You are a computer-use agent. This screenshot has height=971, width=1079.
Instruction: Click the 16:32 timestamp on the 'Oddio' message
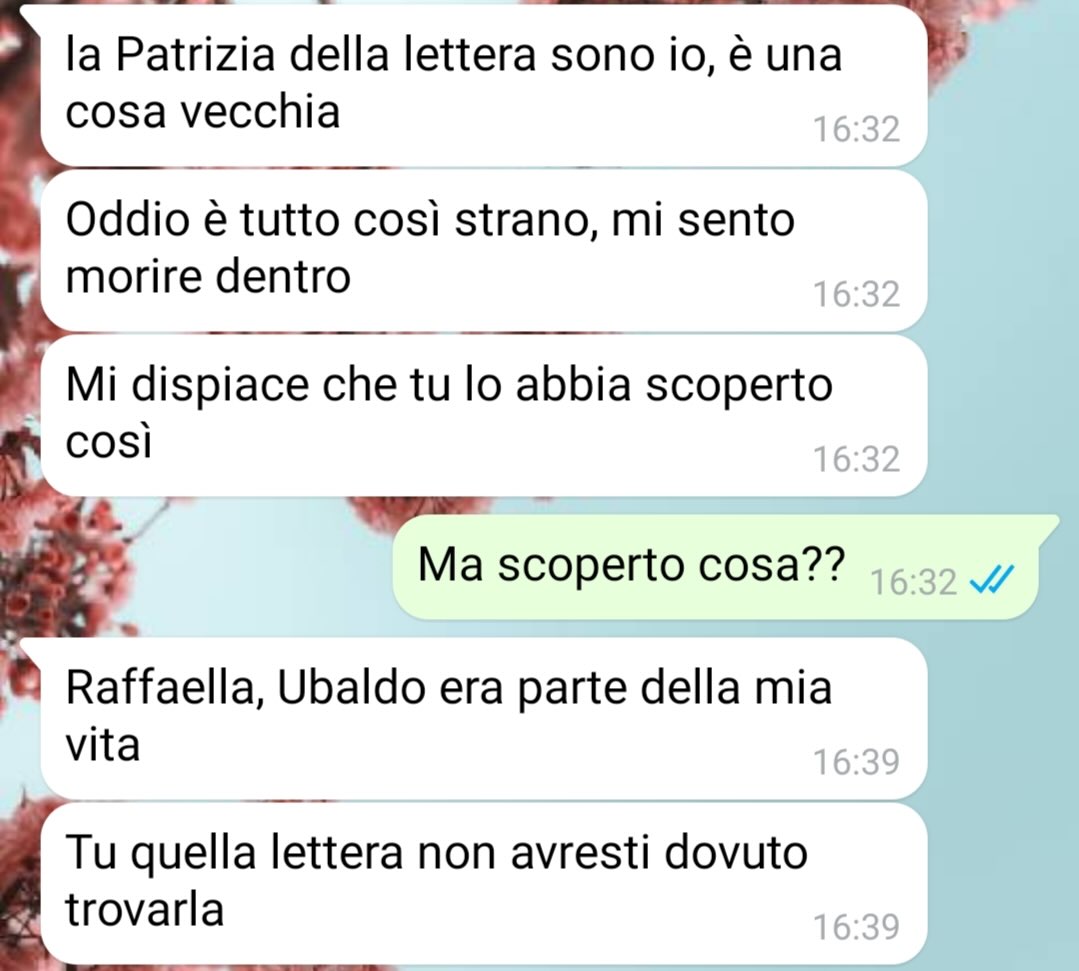click(856, 294)
